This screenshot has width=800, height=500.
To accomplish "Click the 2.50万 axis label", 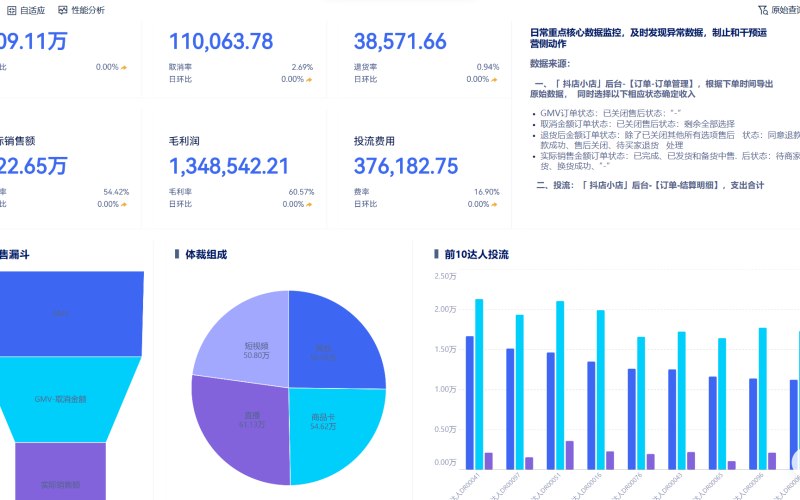I will click(445, 276).
